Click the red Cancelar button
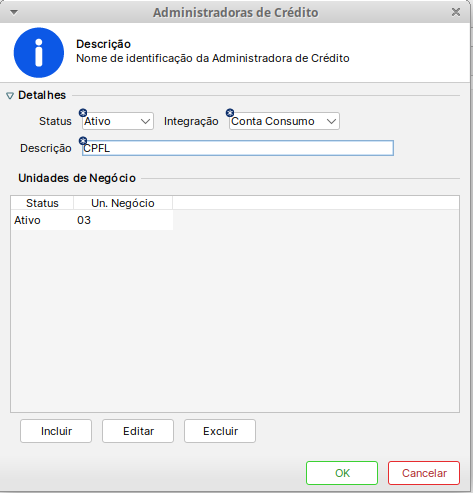The height and width of the screenshot is (493, 473). [x=424, y=473]
